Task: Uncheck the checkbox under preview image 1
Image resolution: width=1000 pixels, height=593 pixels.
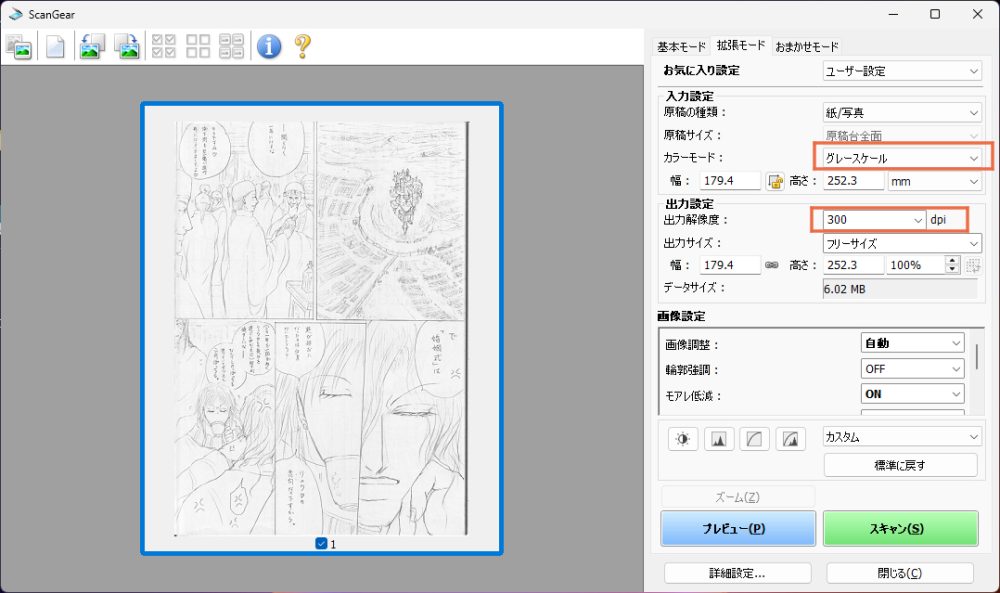Action: point(321,544)
